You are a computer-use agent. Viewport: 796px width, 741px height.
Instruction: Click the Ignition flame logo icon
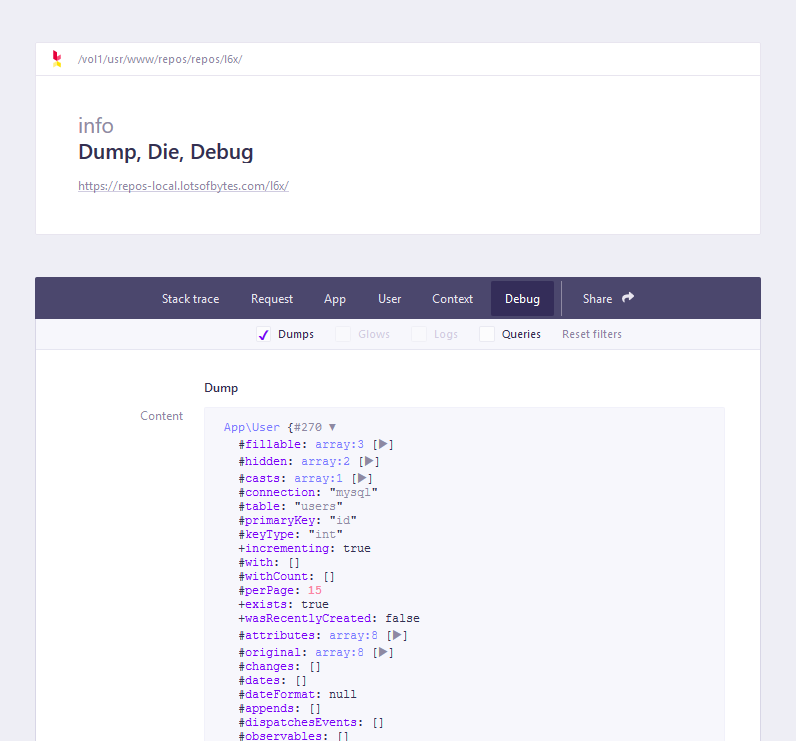pyautogui.click(x=57, y=59)
